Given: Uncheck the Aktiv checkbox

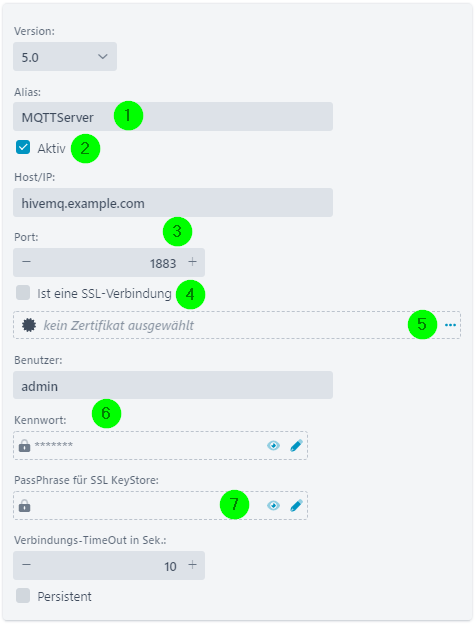Looking at the screenshot, I should [x=23, y=147].
